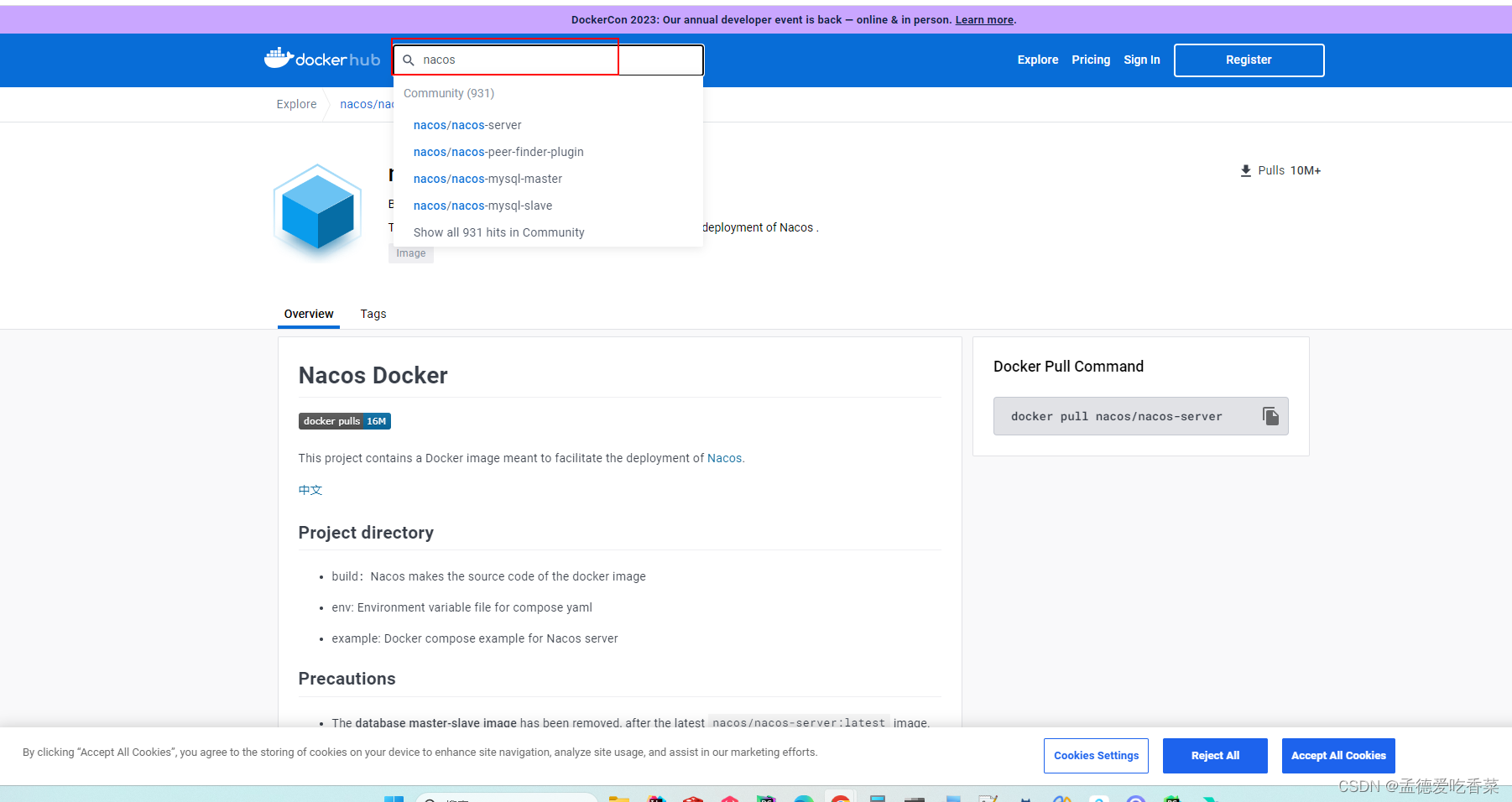Click the Project directory heading

coord(366,533)
